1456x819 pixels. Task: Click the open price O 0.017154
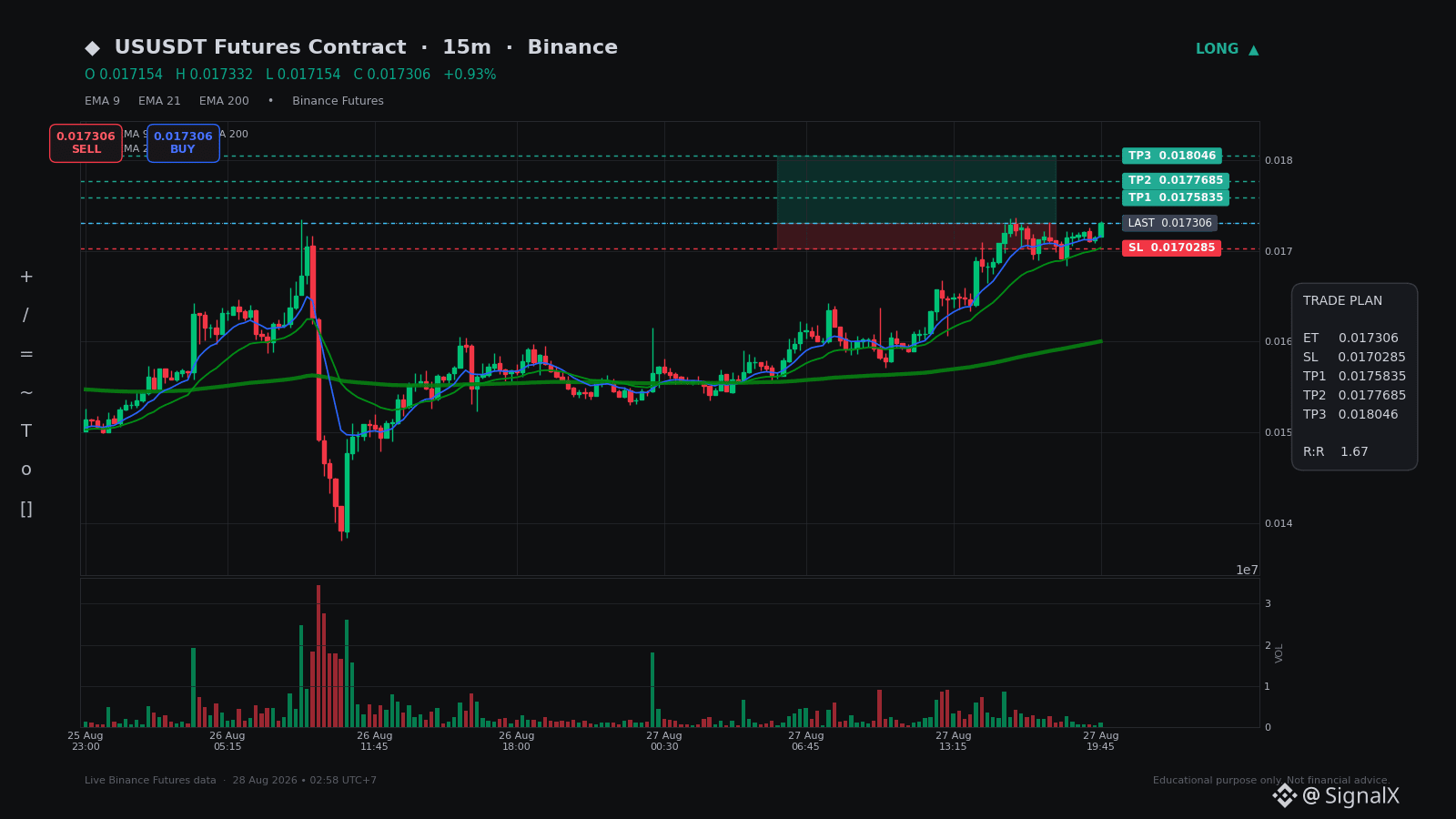click(124, 75)
